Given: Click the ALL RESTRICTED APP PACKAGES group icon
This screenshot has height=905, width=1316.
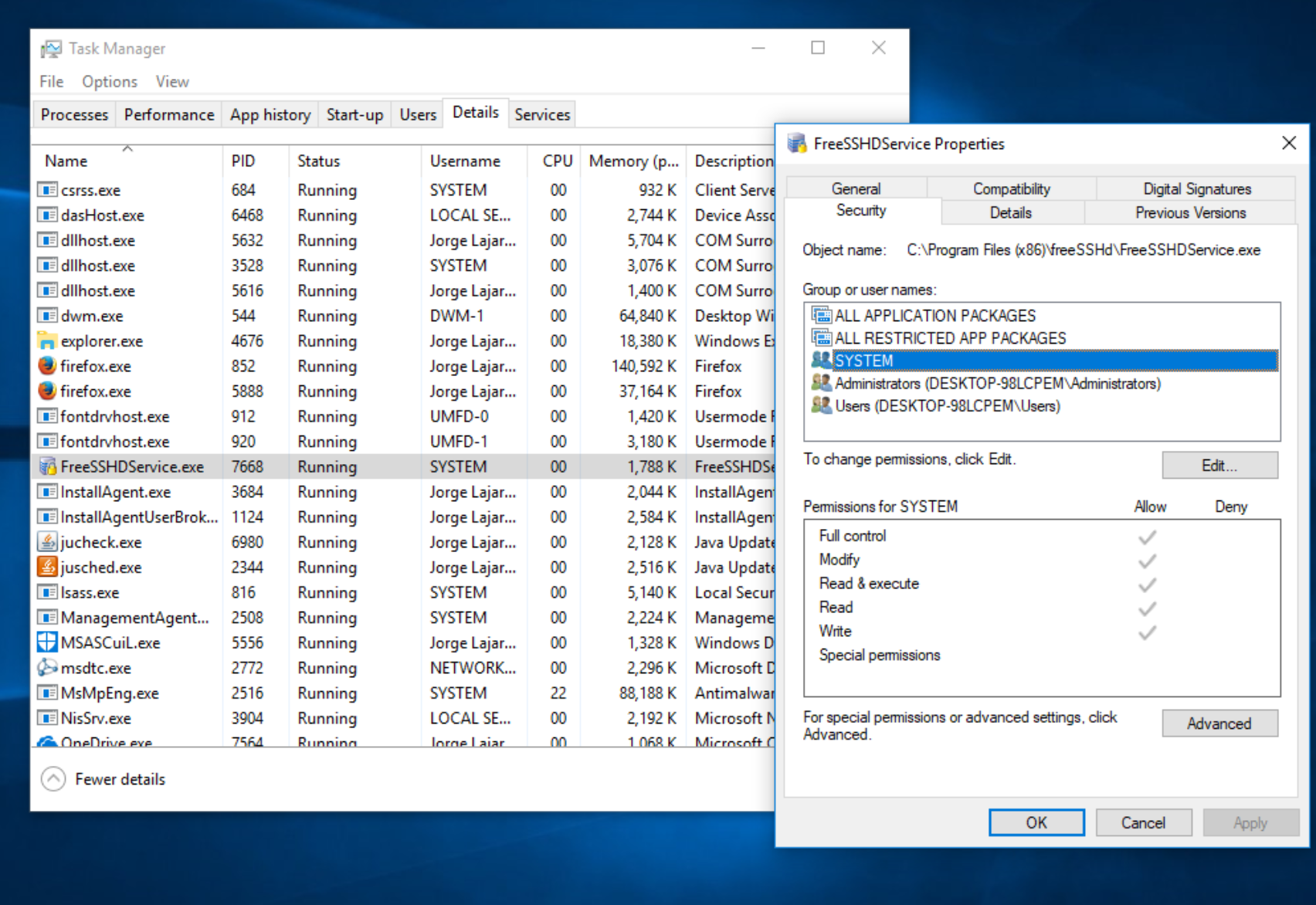Looking at the screenshot, I should [822, 337].
